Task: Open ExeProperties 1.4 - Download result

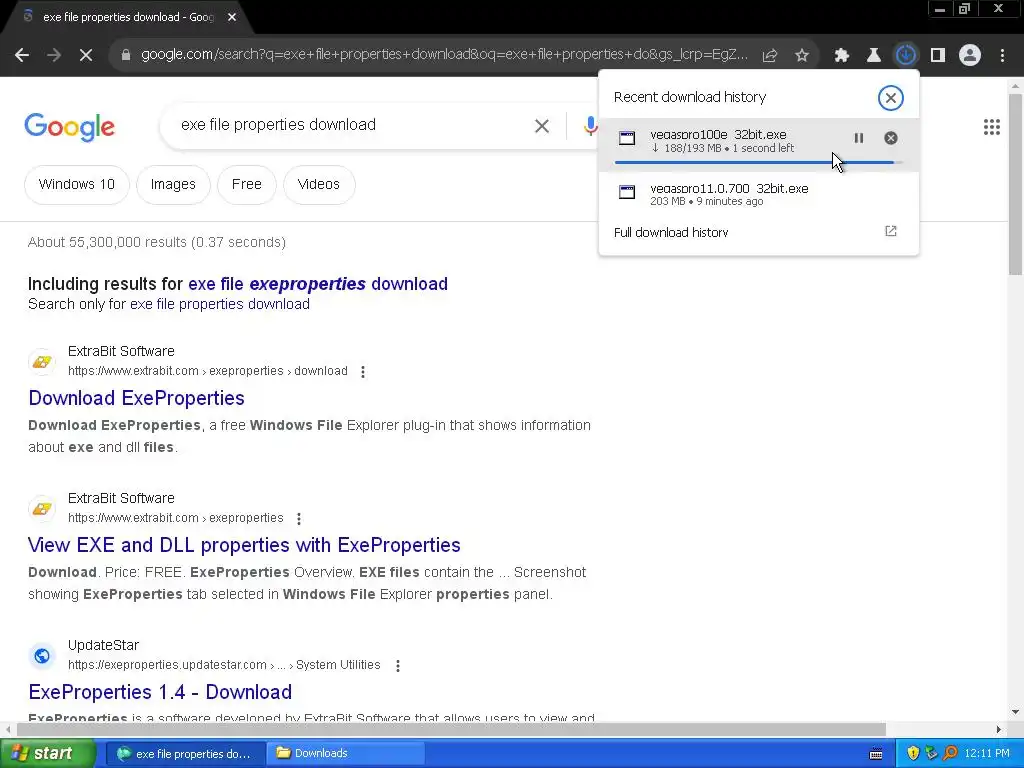Action: click(x=160, y=692)
